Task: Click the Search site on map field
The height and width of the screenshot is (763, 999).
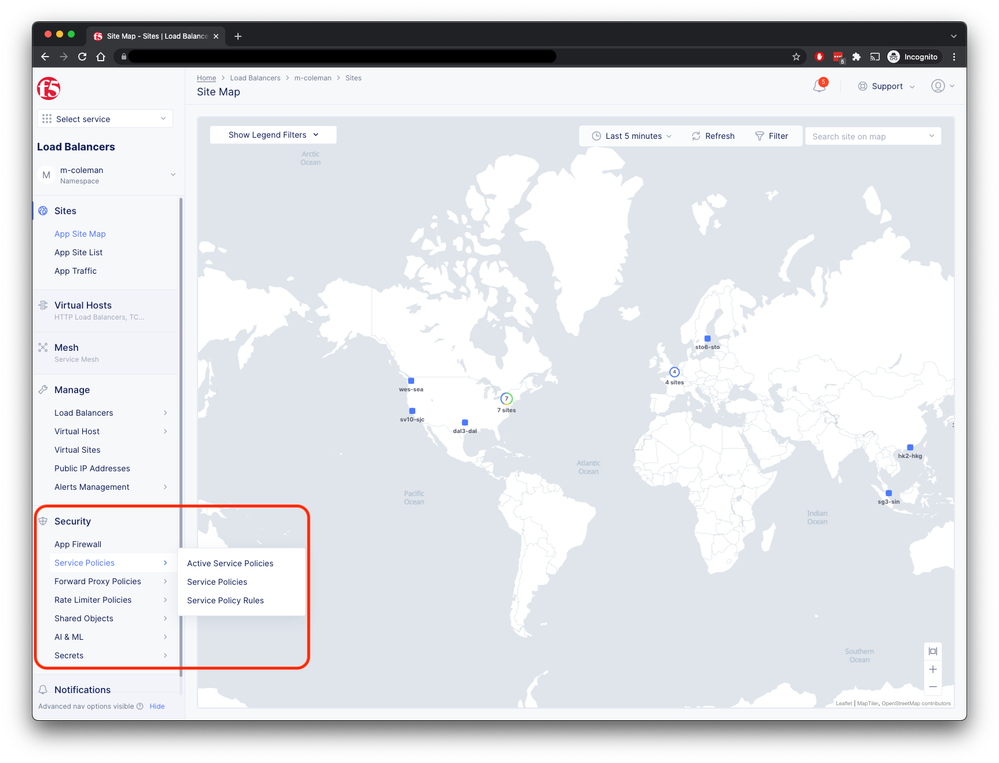Action: point(868,136)
